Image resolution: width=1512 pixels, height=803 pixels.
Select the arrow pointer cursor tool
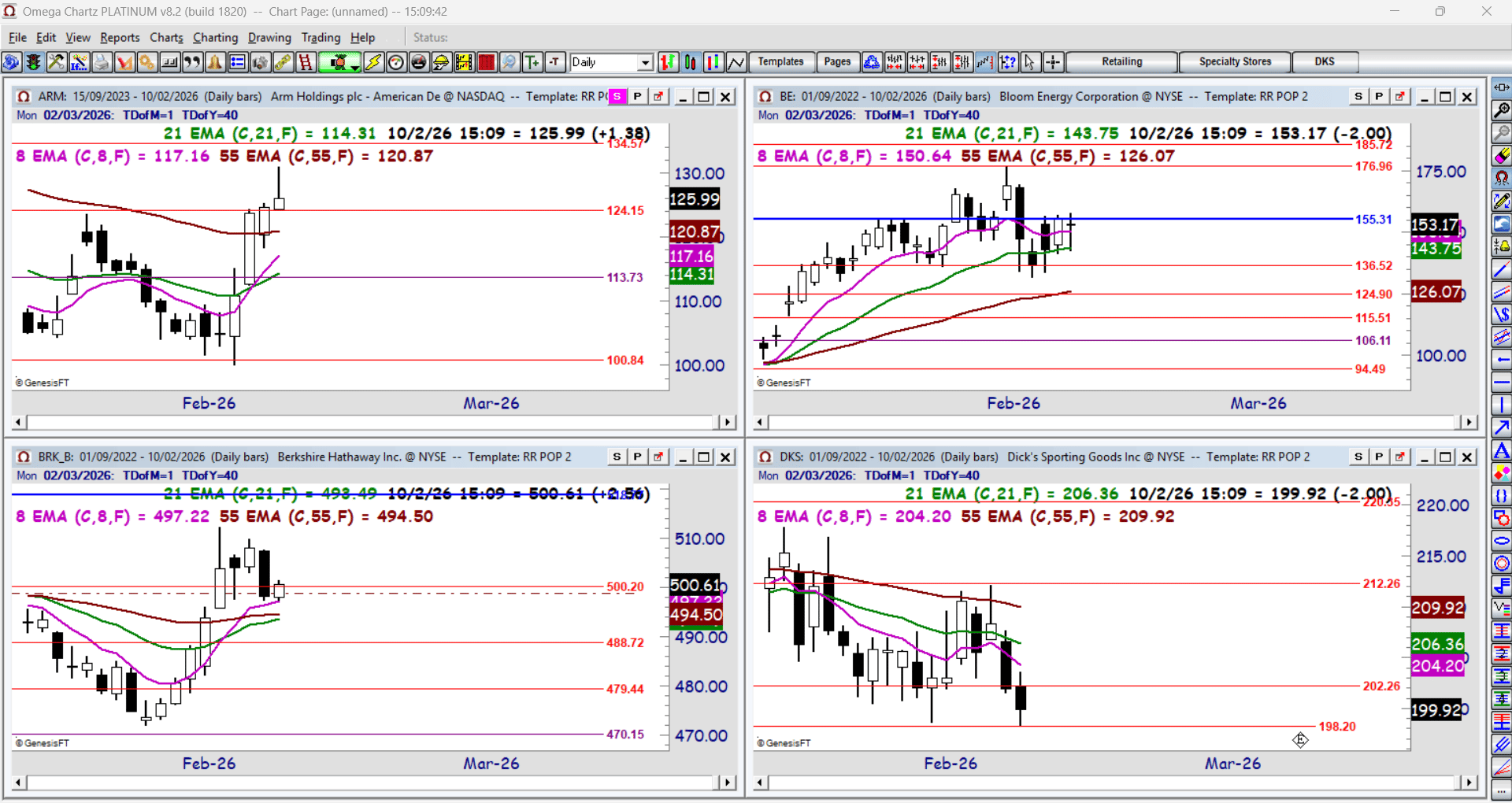point(1030,62)
